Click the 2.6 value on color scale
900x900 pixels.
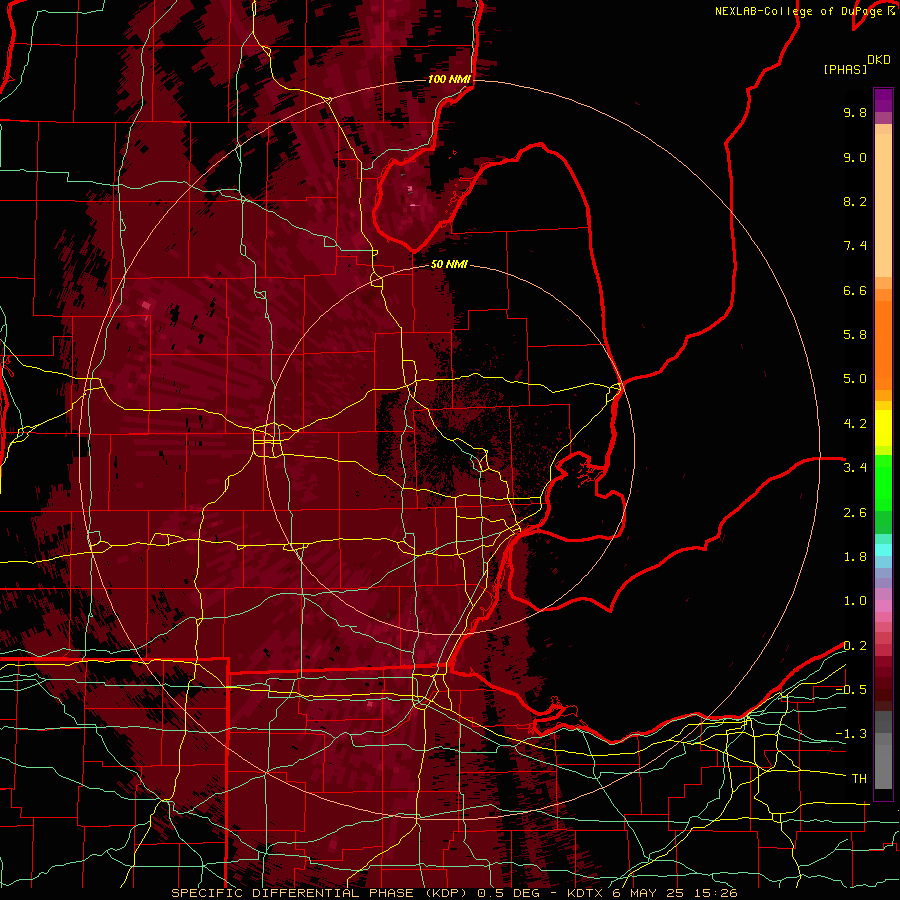[855, 513]
